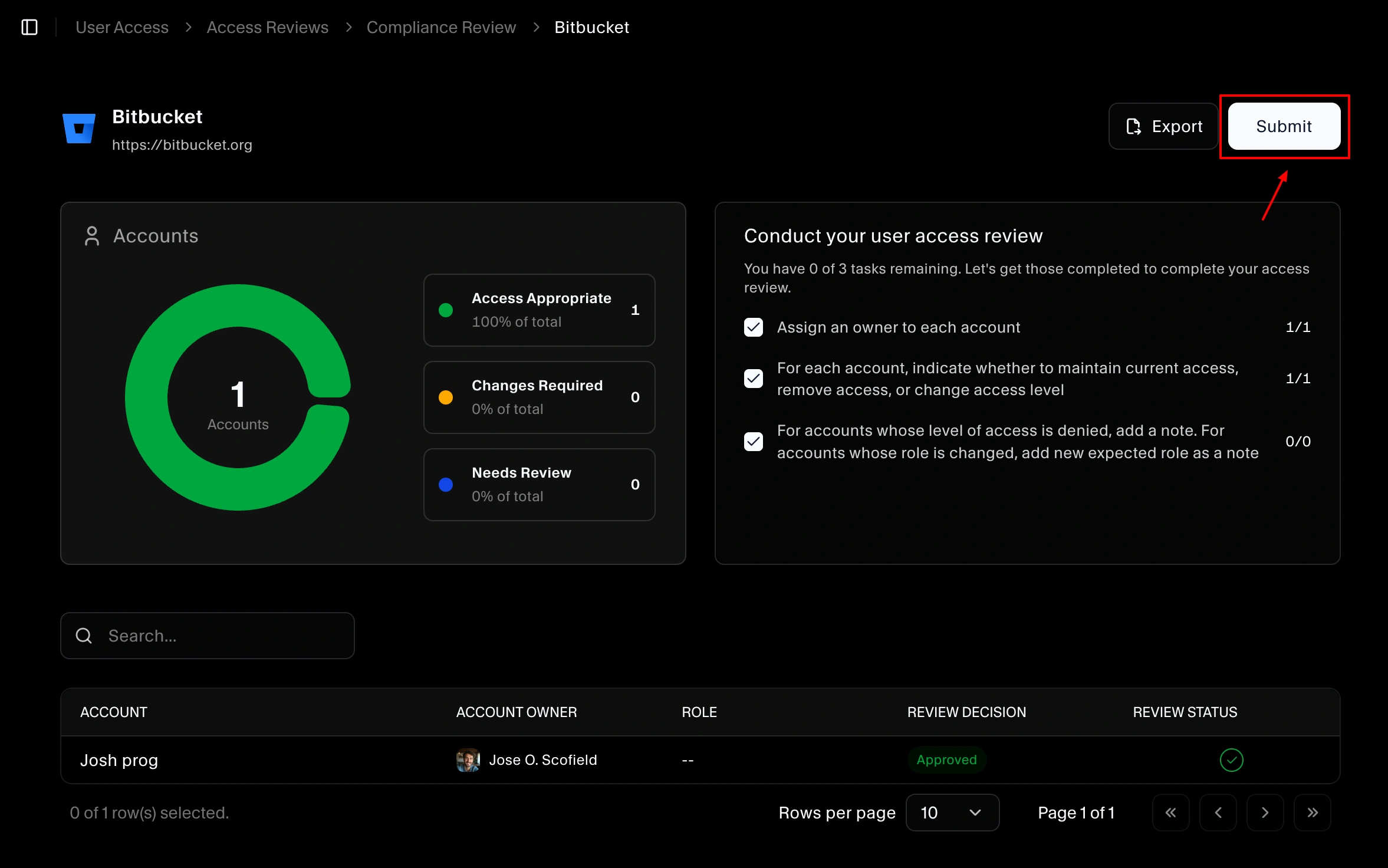
Task: Jump to last page with double-arrow icon
Action: tap(1311, 813)
